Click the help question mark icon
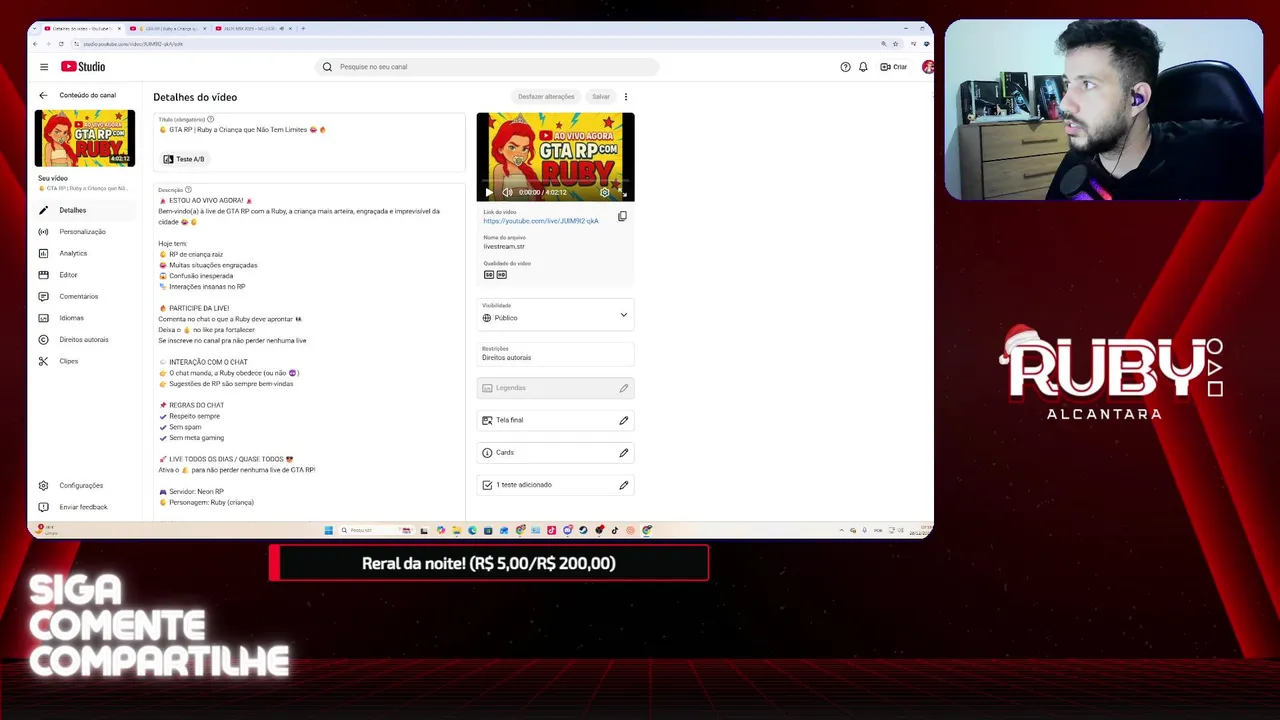The height and width of the screenshot is (720, 1280). (x=845, y=67)
